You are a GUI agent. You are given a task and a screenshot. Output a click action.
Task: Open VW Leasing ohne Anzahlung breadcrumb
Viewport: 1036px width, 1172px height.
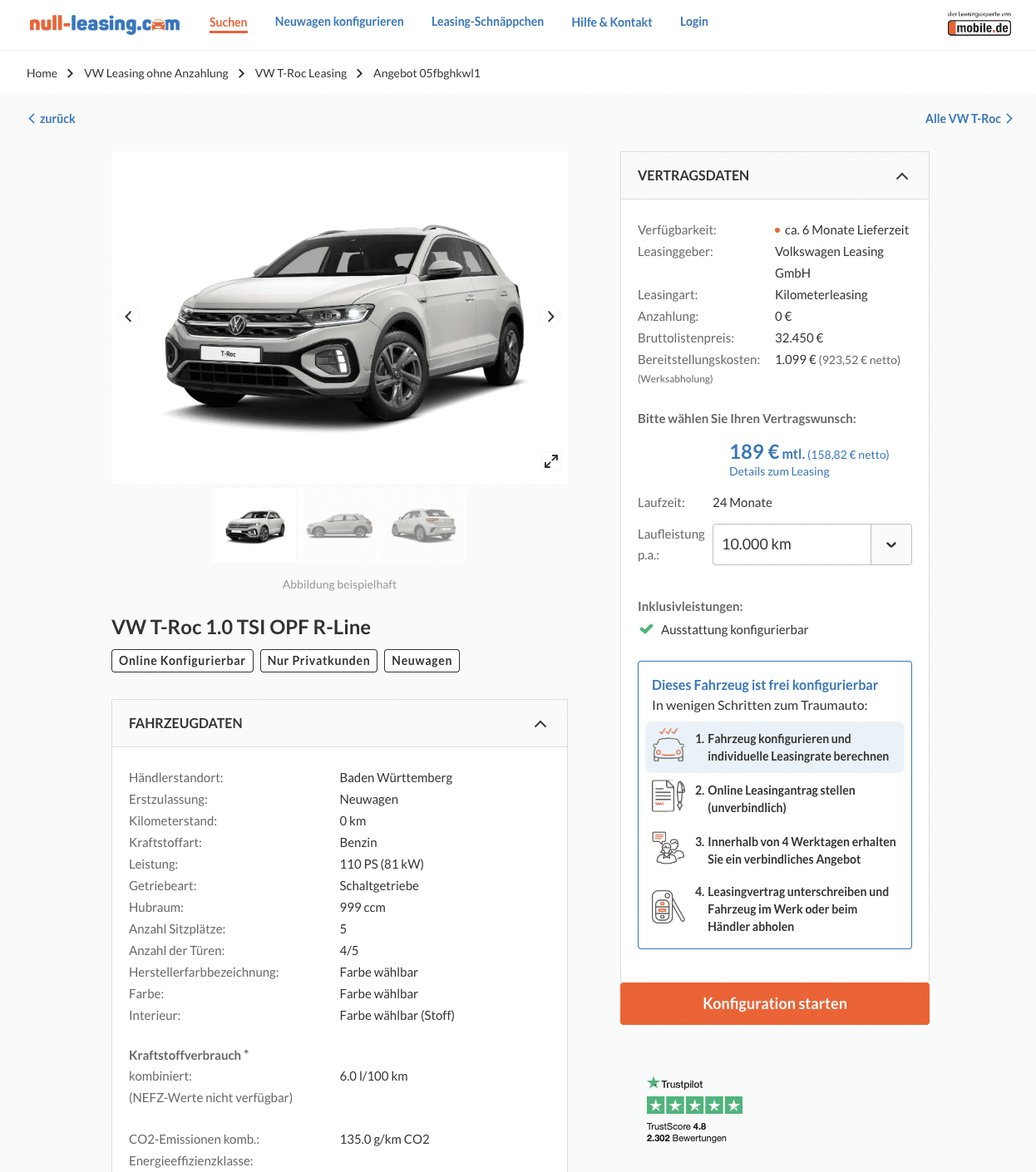156,73
